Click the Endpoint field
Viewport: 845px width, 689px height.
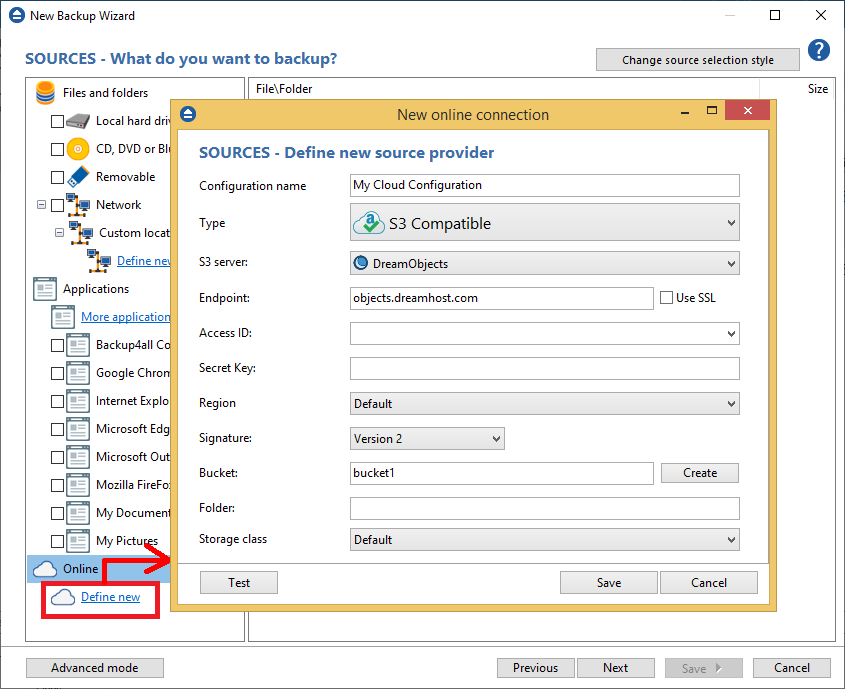point(502,298)
